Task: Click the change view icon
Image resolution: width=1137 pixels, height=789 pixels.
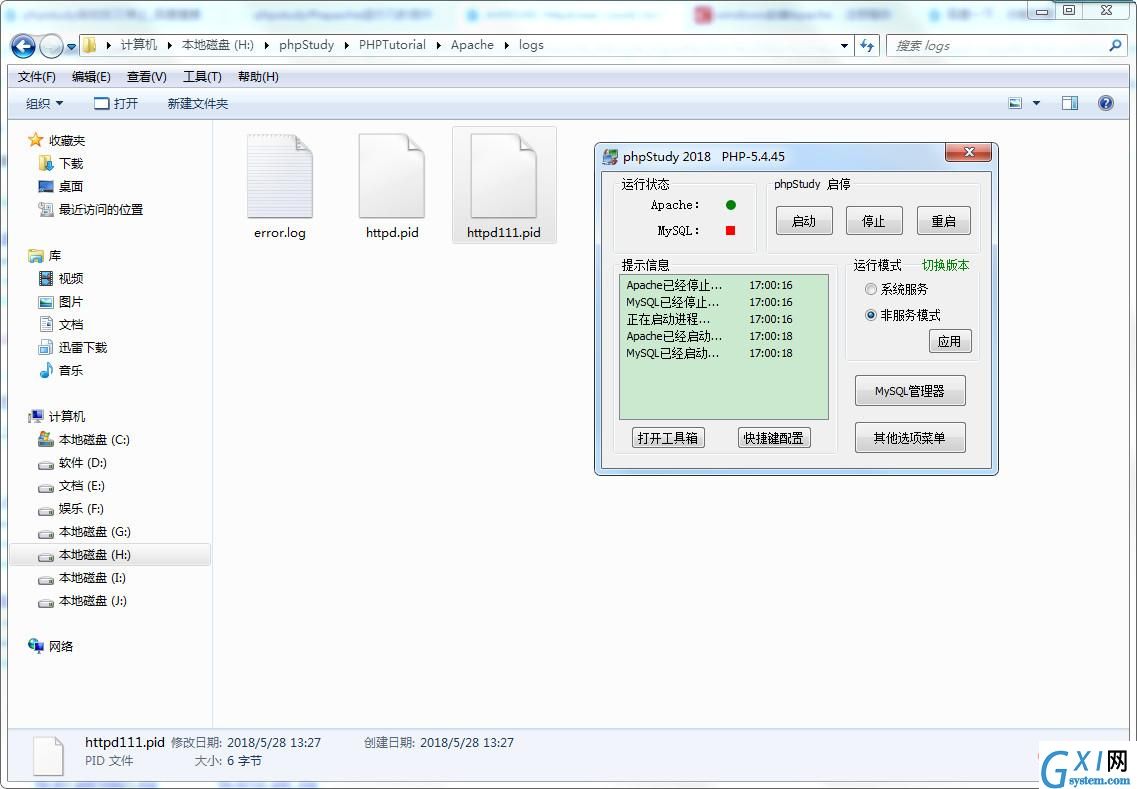Action: coord(1016,104)
